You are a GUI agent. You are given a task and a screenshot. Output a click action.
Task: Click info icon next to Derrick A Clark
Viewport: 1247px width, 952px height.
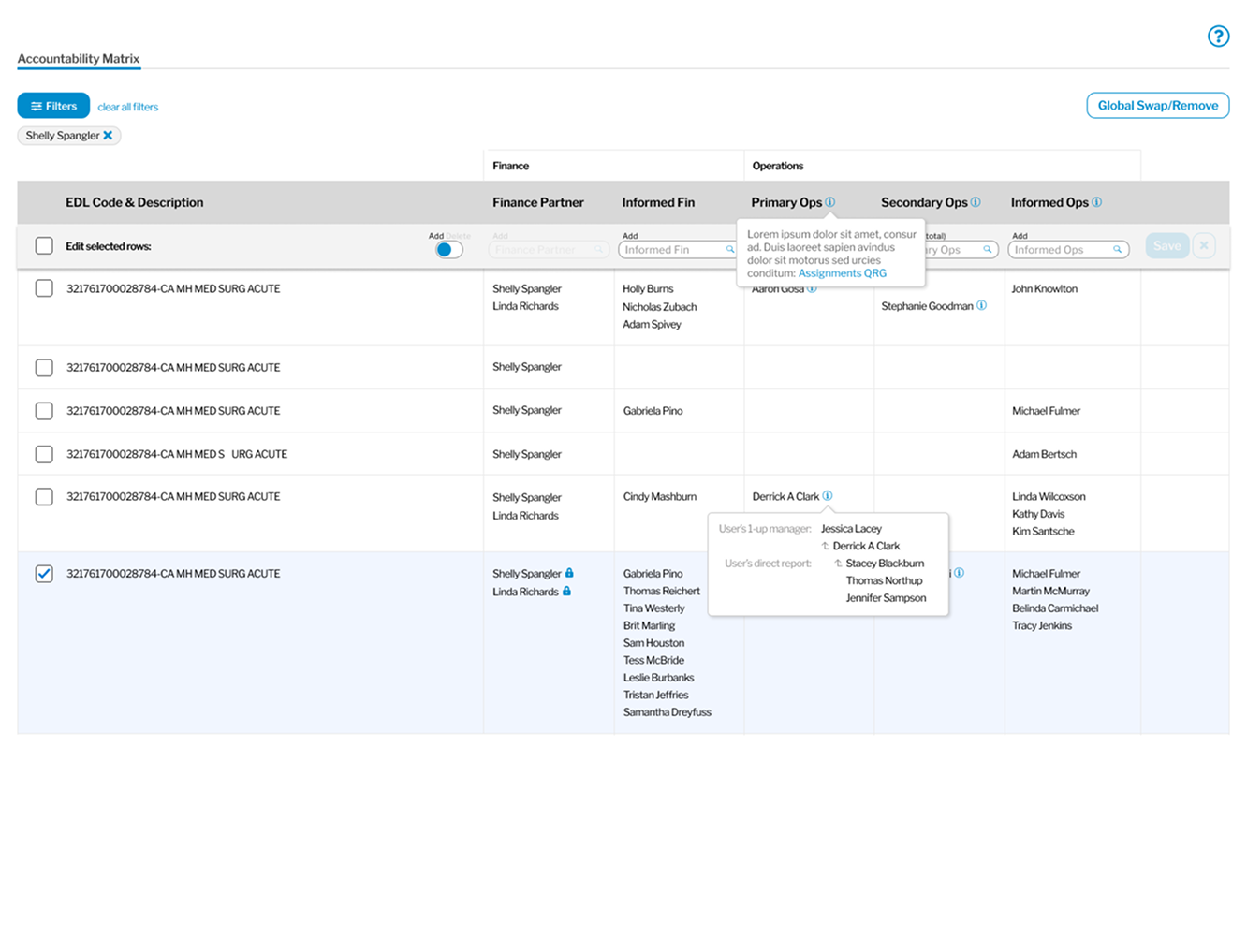pos(828,496)
